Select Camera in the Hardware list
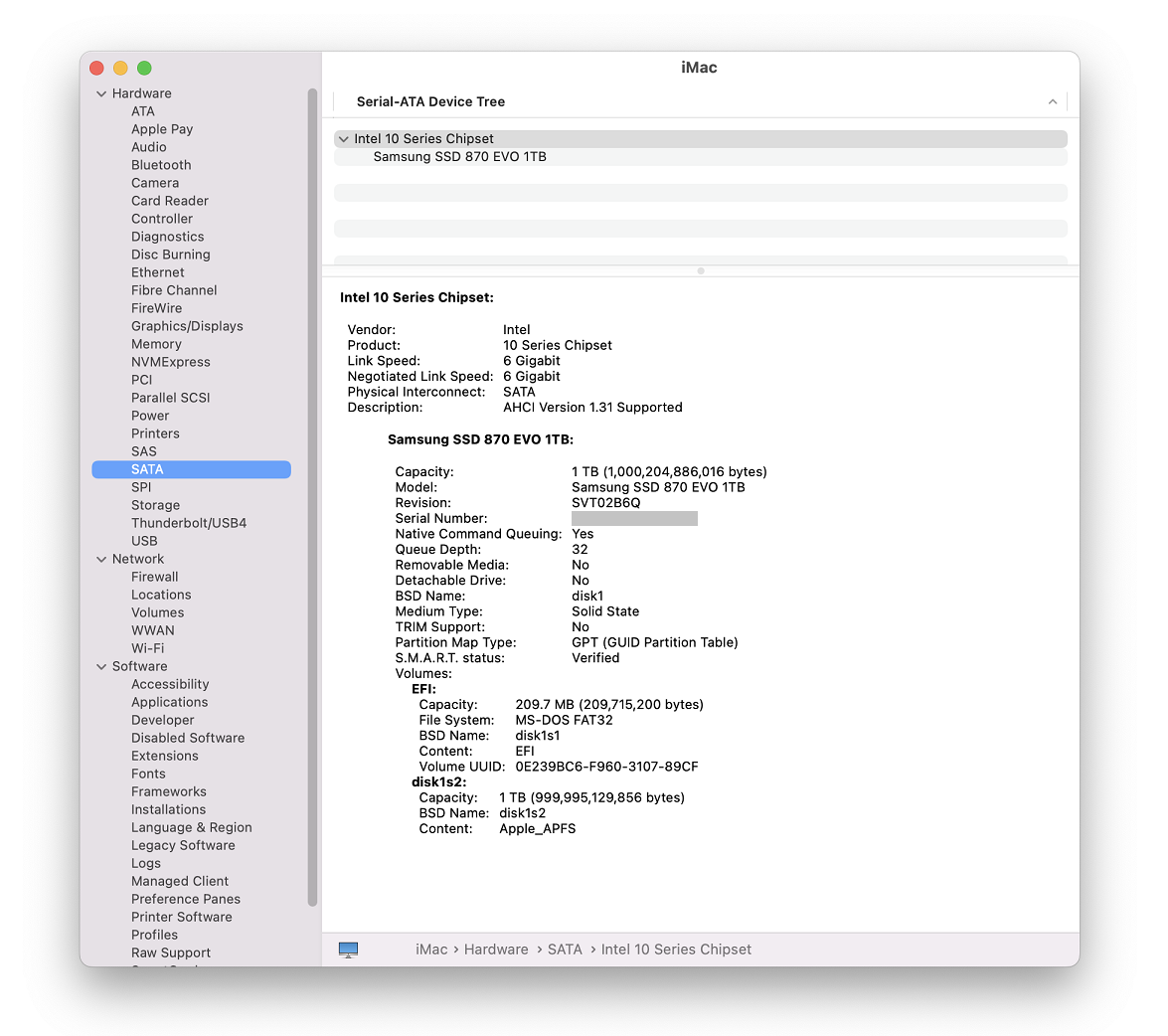 (x=155, y=183)
